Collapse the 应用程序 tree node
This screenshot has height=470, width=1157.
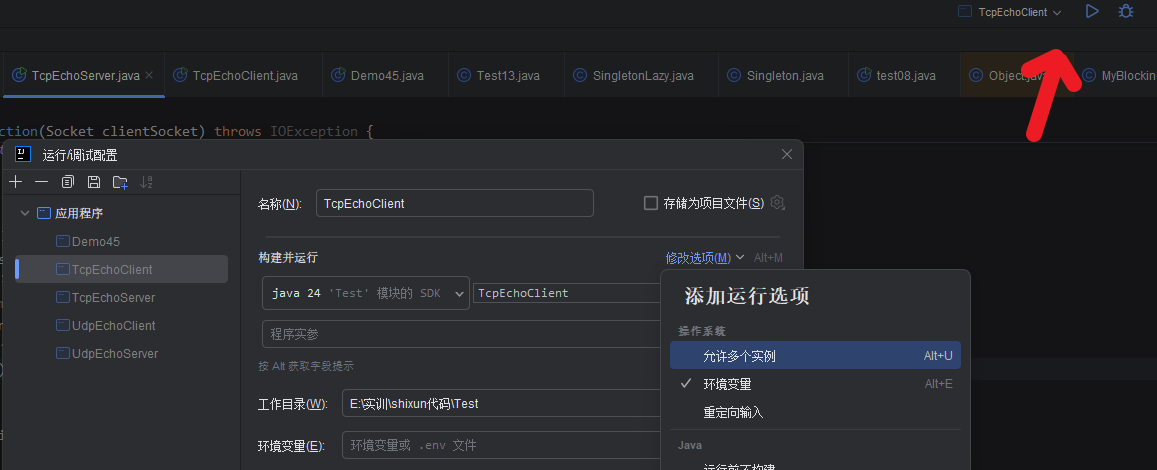point(25,213)
